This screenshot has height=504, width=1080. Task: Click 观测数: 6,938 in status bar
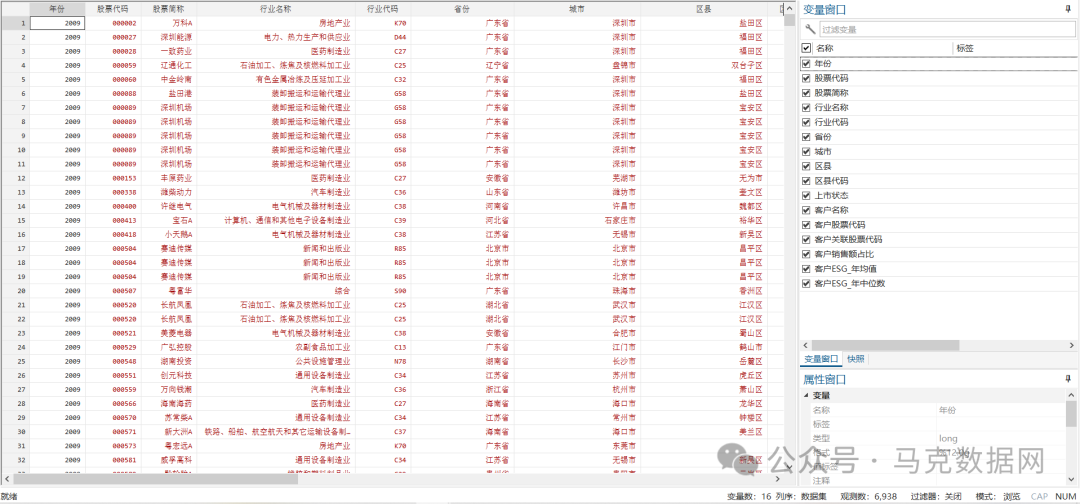[x=869, y=496]
